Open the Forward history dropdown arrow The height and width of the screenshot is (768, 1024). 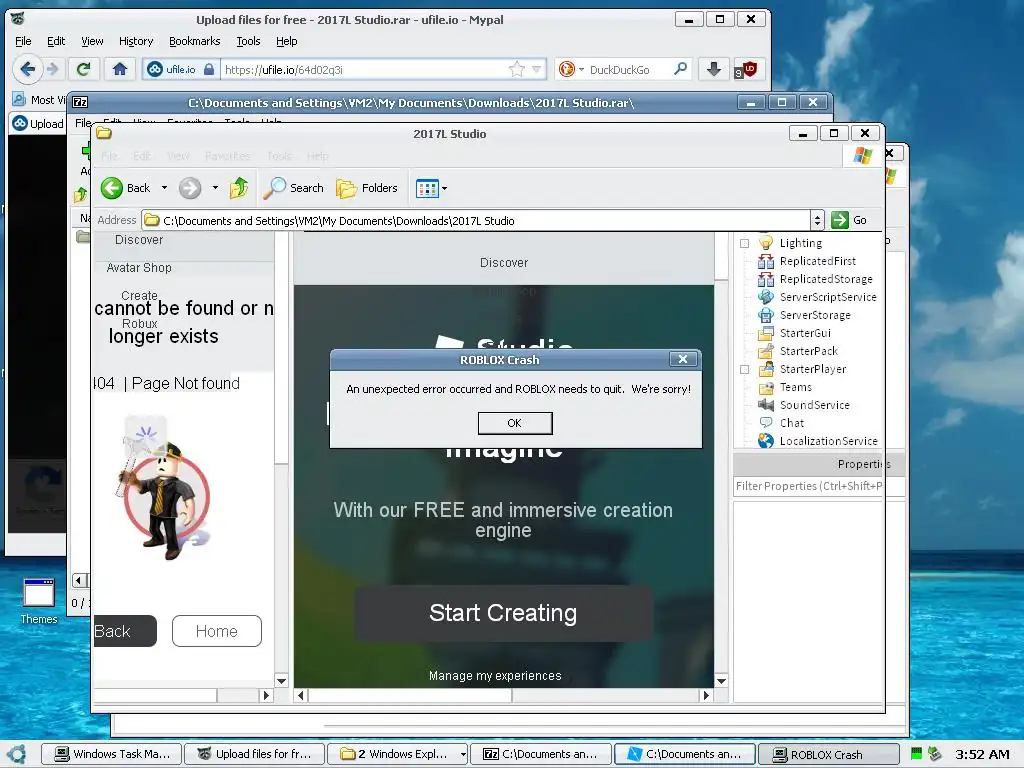(x=215, y=188)
